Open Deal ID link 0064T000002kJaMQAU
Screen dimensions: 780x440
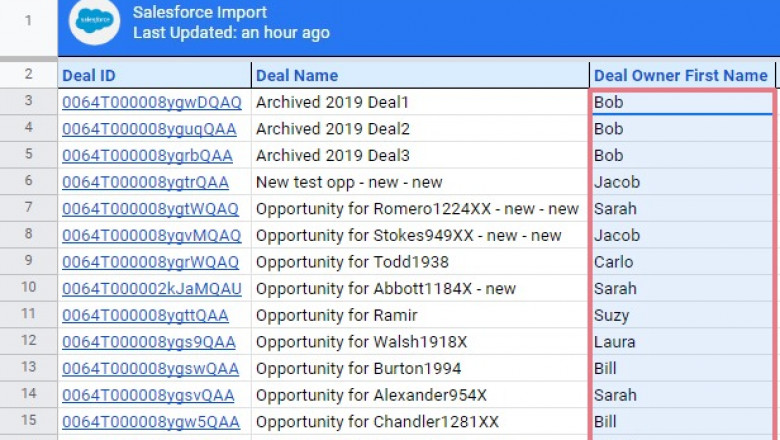(x=152, y=289)
